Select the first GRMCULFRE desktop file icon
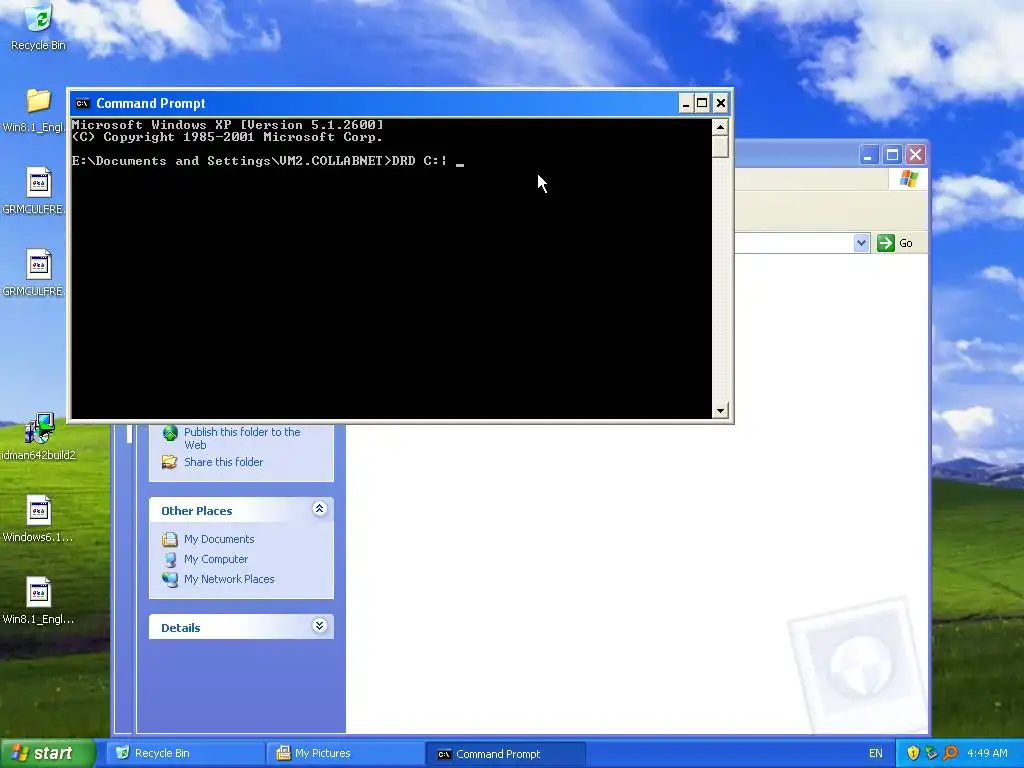Viewport: 1024px width, 768px height. 39,183
